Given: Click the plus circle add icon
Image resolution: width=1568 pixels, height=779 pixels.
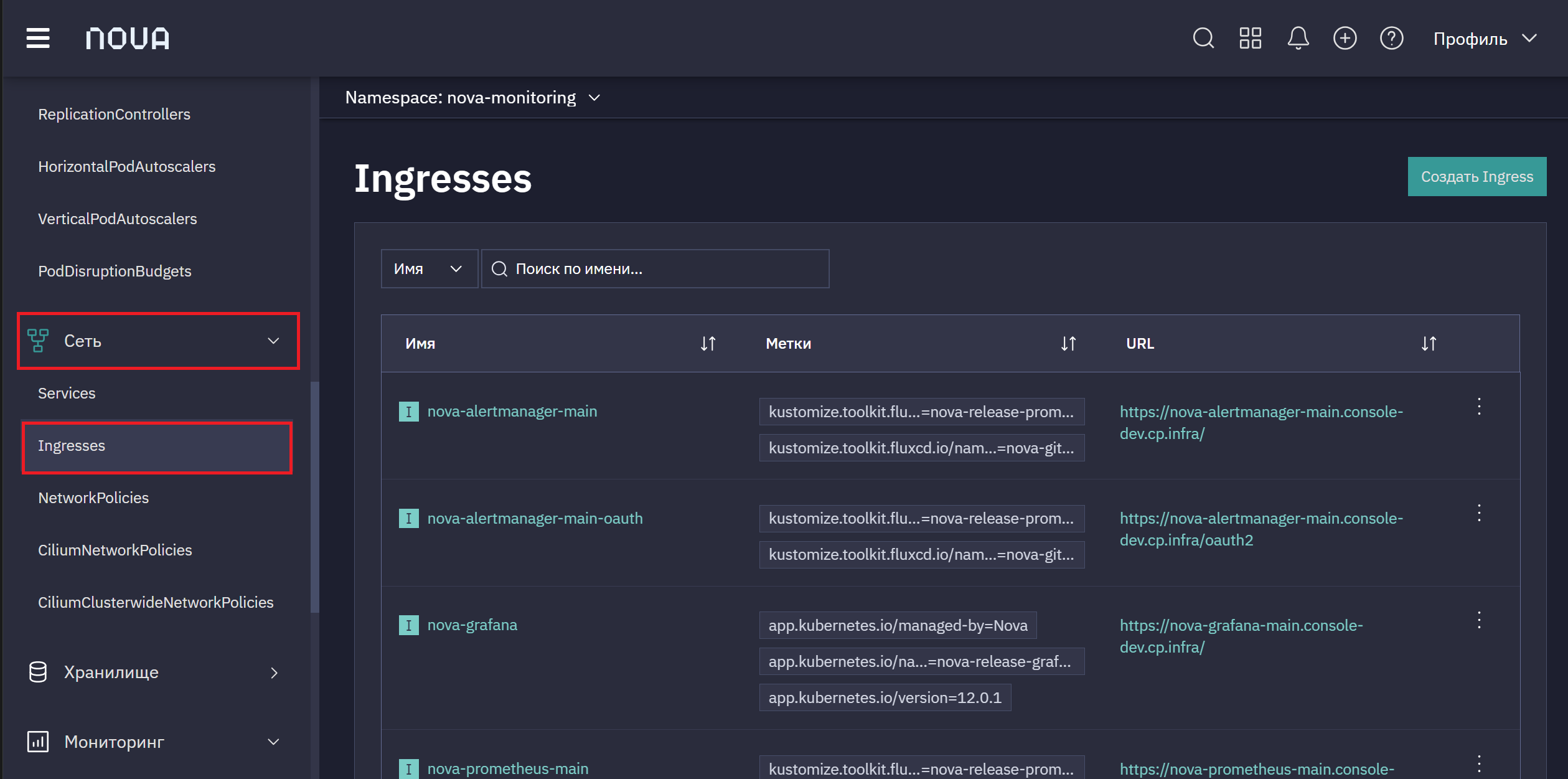Looking at the screenshot, I should (x=1345, y=38).
